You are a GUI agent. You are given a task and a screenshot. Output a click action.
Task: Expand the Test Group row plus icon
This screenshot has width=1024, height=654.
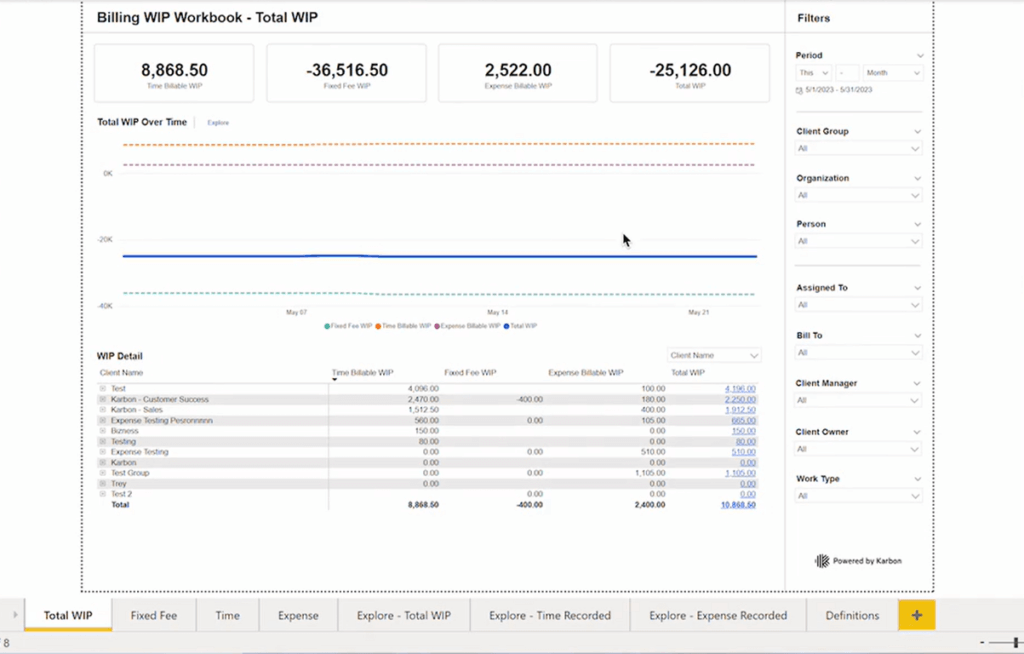coord(103,473)
